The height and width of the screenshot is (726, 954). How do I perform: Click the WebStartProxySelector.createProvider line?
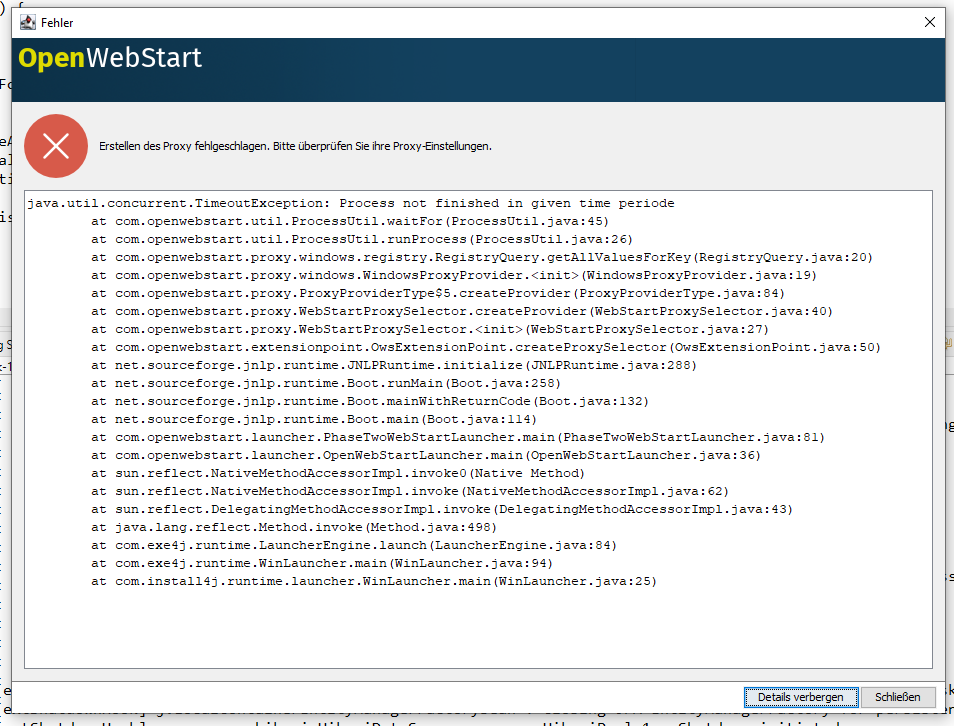(462, 311)
